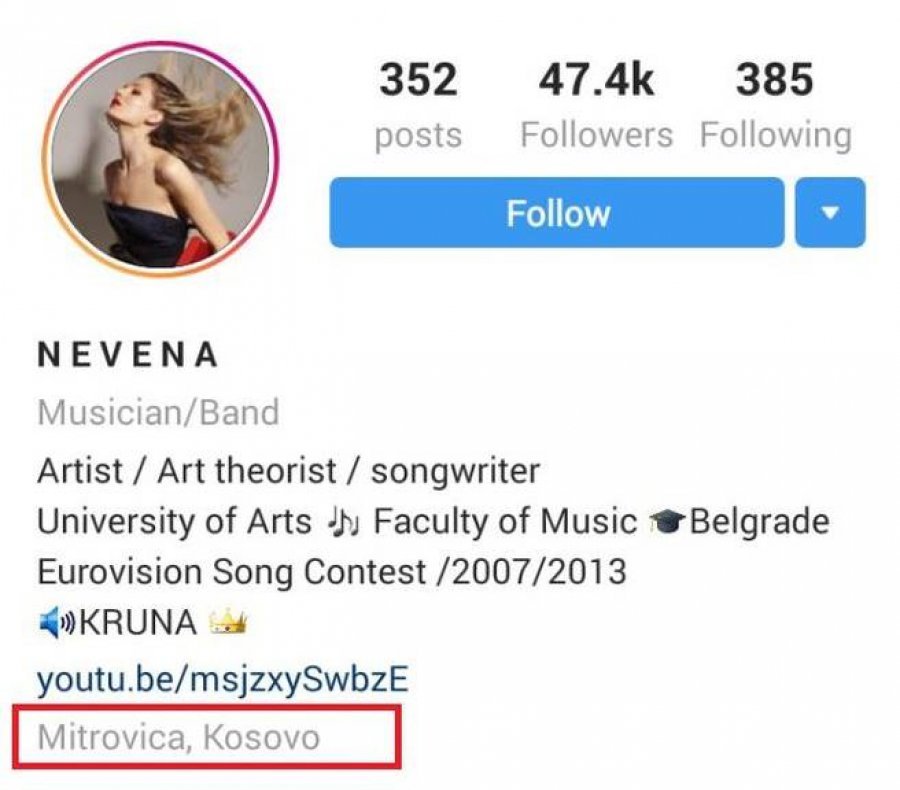900x790 pixels.
Task: Click the Musician/Band category label
Action: click(158, 412)
